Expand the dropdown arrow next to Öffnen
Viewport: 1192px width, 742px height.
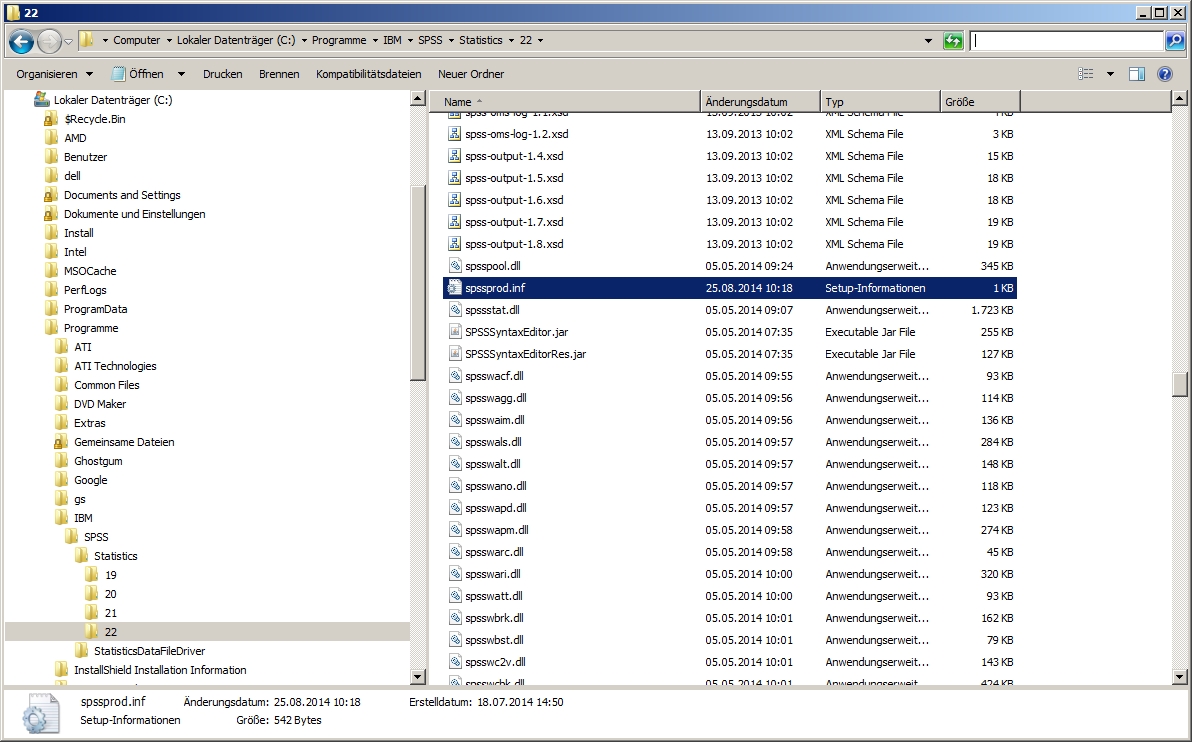(181, 74)
